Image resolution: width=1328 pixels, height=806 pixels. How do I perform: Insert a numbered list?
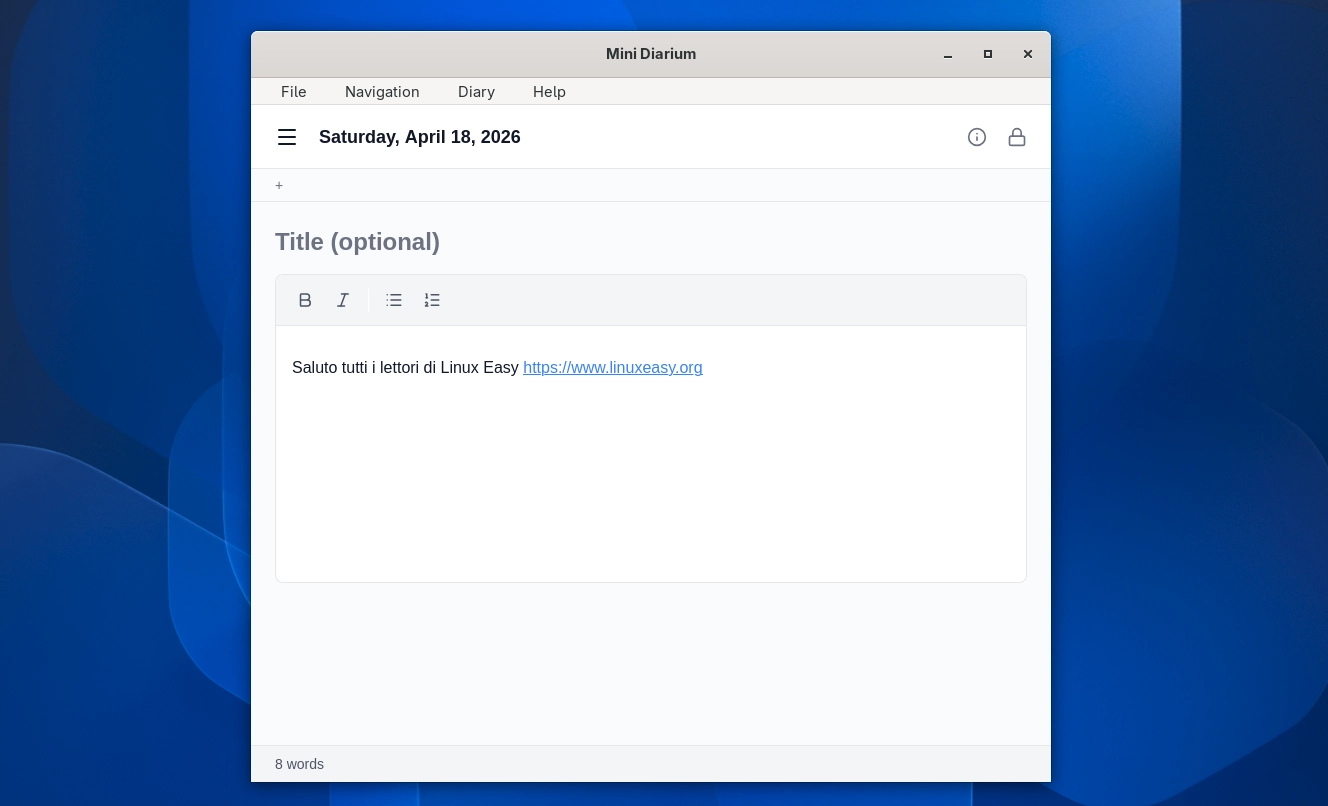pyautogui.click(x=432, y=300)
